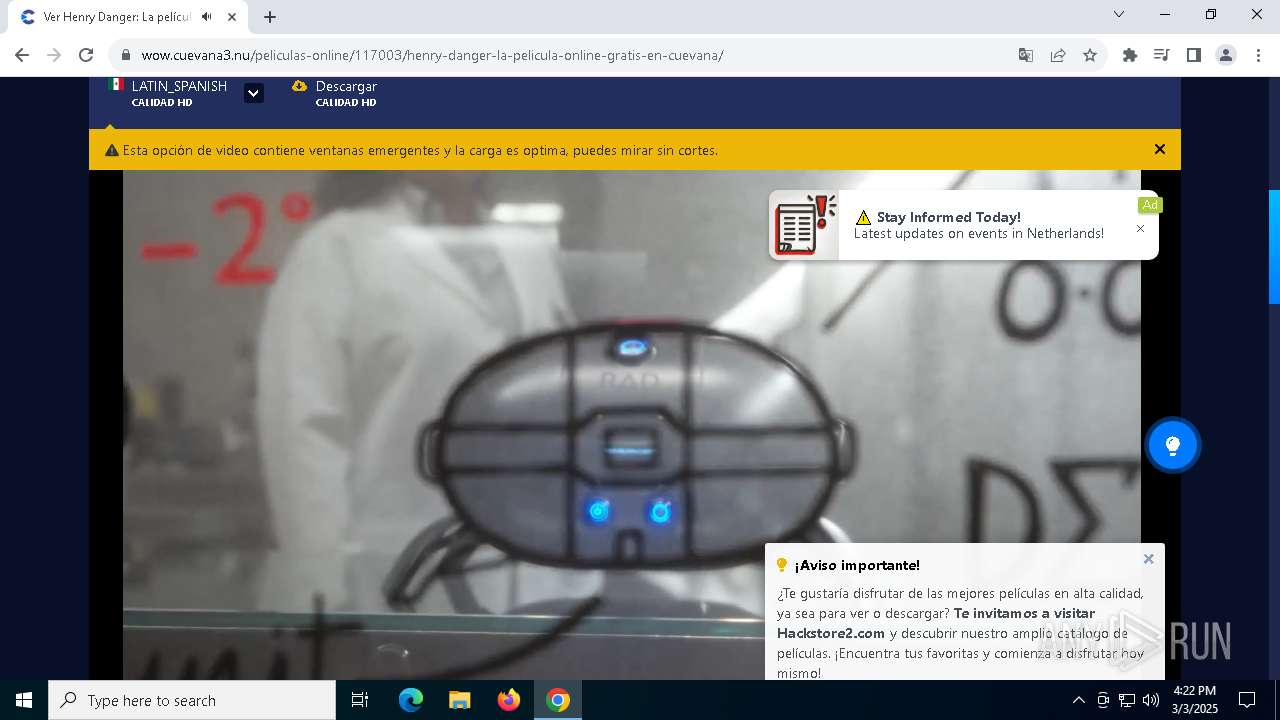
Task: Share this page icon
Action: pos(1058,55)
